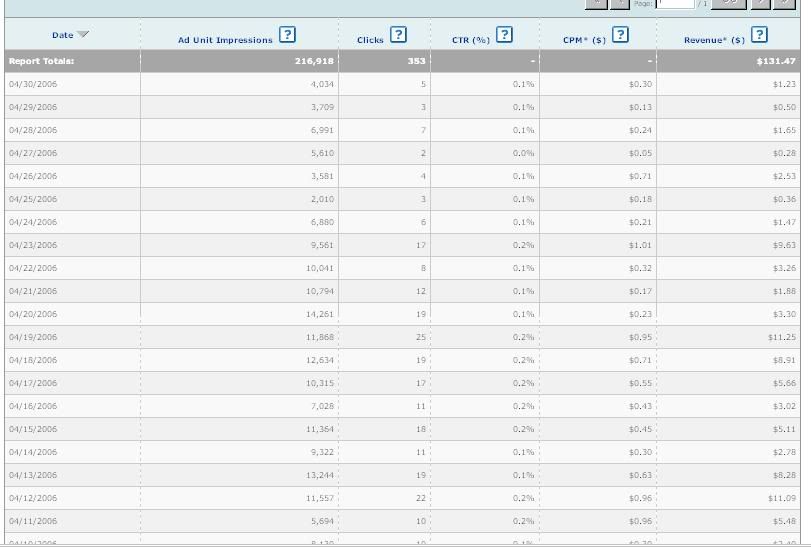Jump to the first page of results
The image size is (811, 547).
596,4
